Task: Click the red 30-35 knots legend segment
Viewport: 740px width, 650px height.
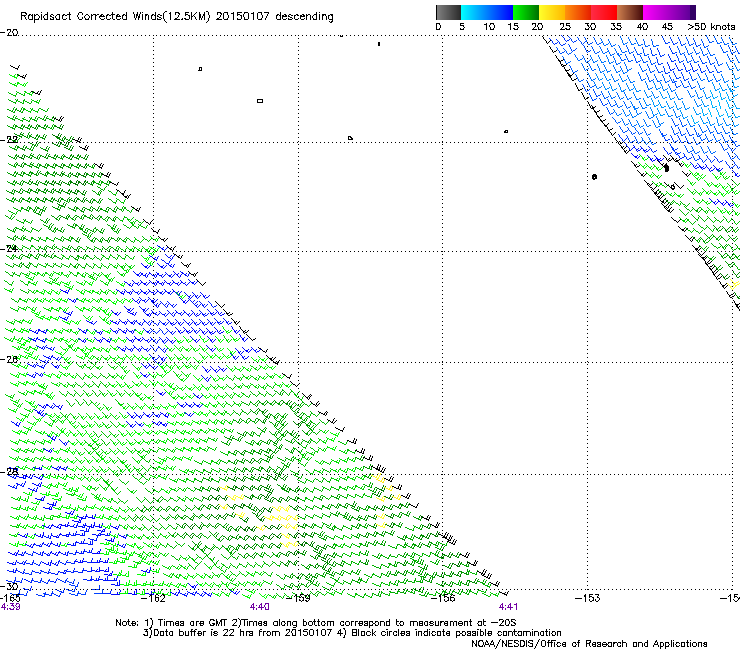Action: pyautogui.click(x=604, y=12)
